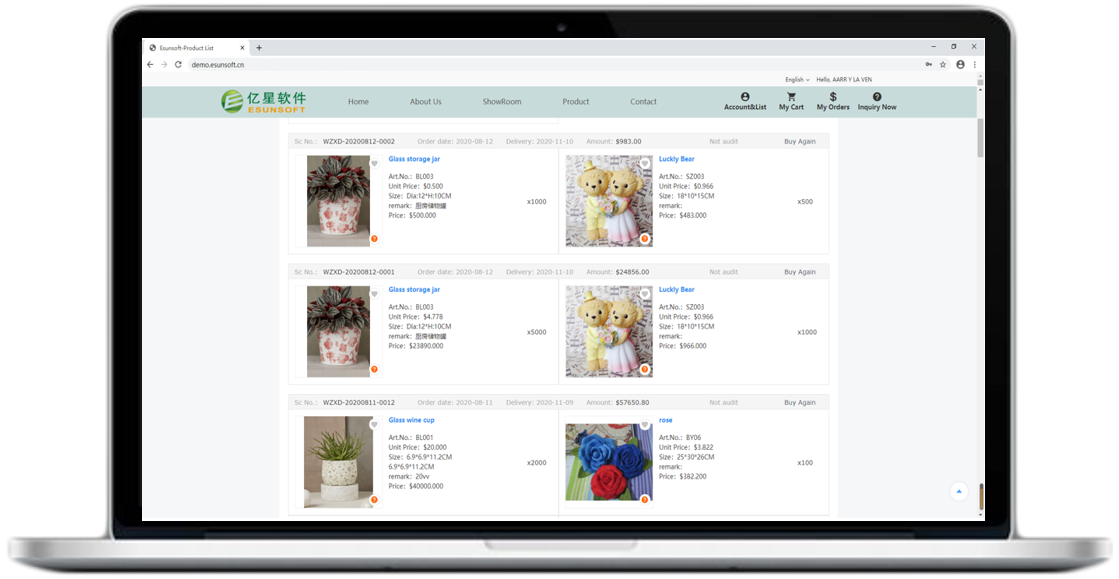
Task: Click order number WZXD-20200811-0012
Action: click(x=358, y=403)
